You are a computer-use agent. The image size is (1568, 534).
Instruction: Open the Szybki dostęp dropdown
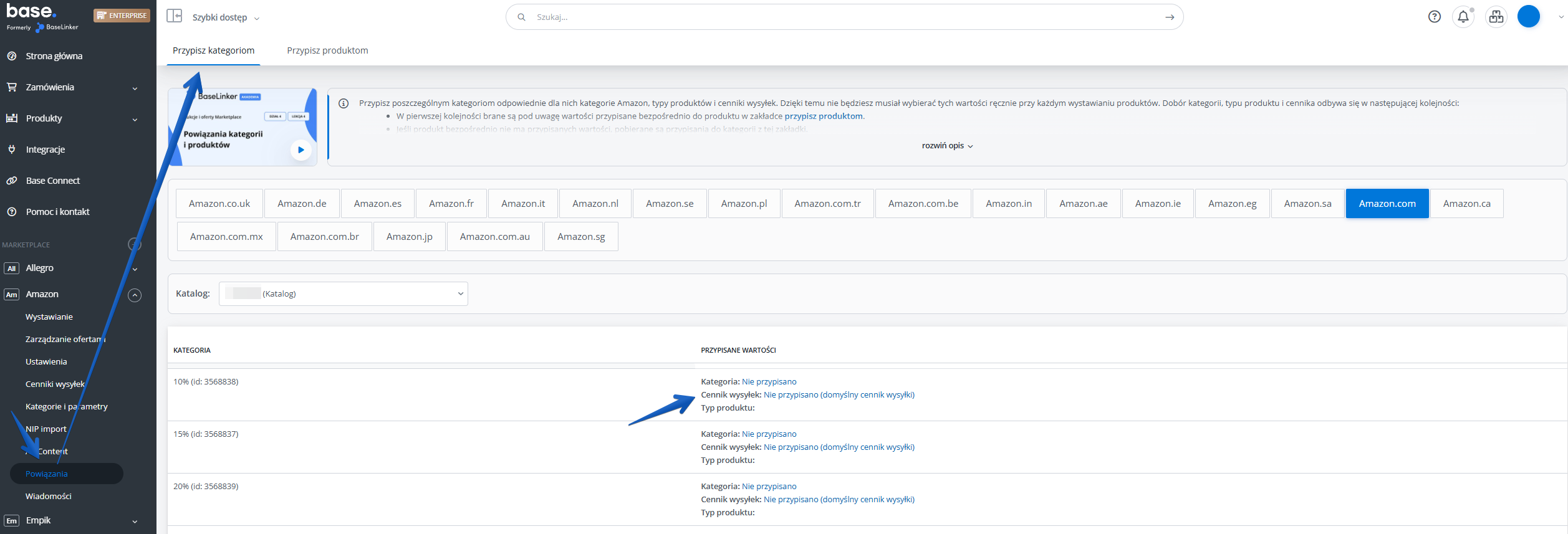point(225,17)
